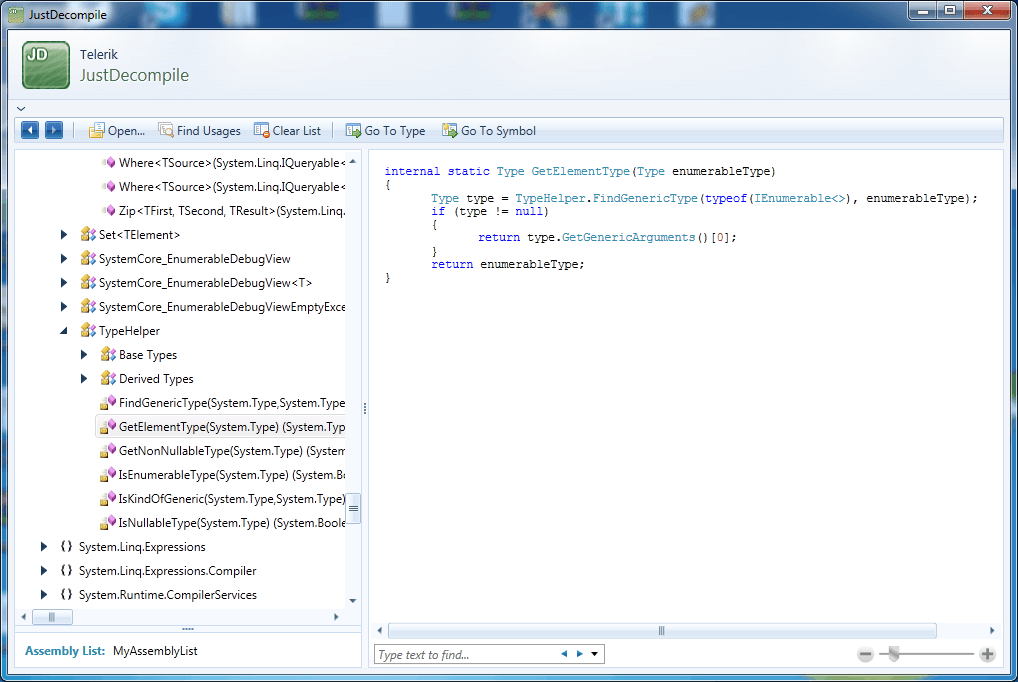Expand the Derived Types node
This screenshot has height=682, width=1018.
(84, 379)
